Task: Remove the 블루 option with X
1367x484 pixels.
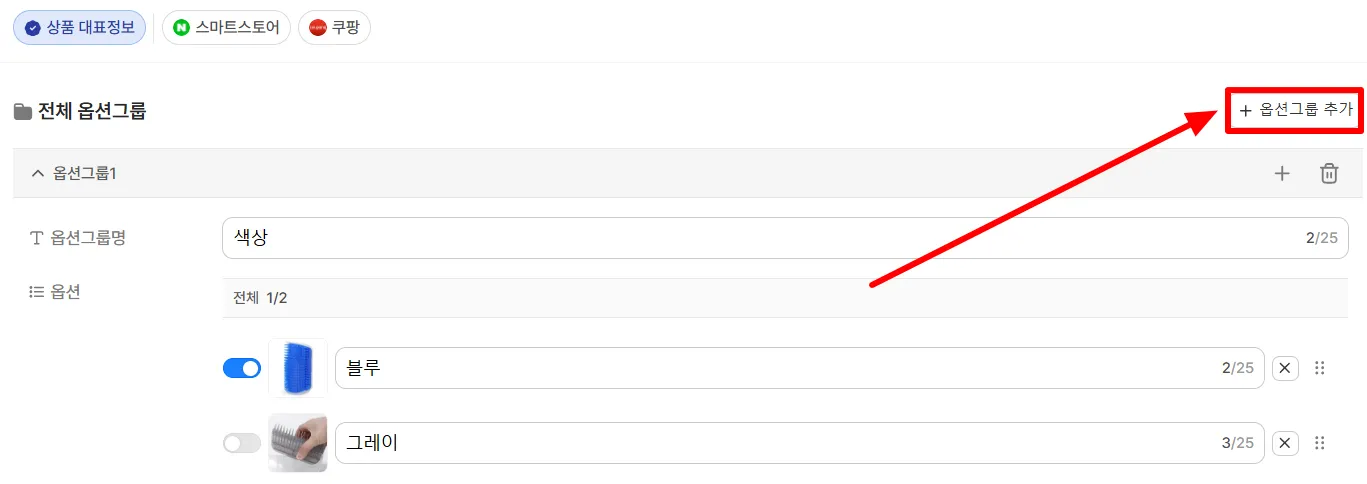Action: (x=1286, y=368)
